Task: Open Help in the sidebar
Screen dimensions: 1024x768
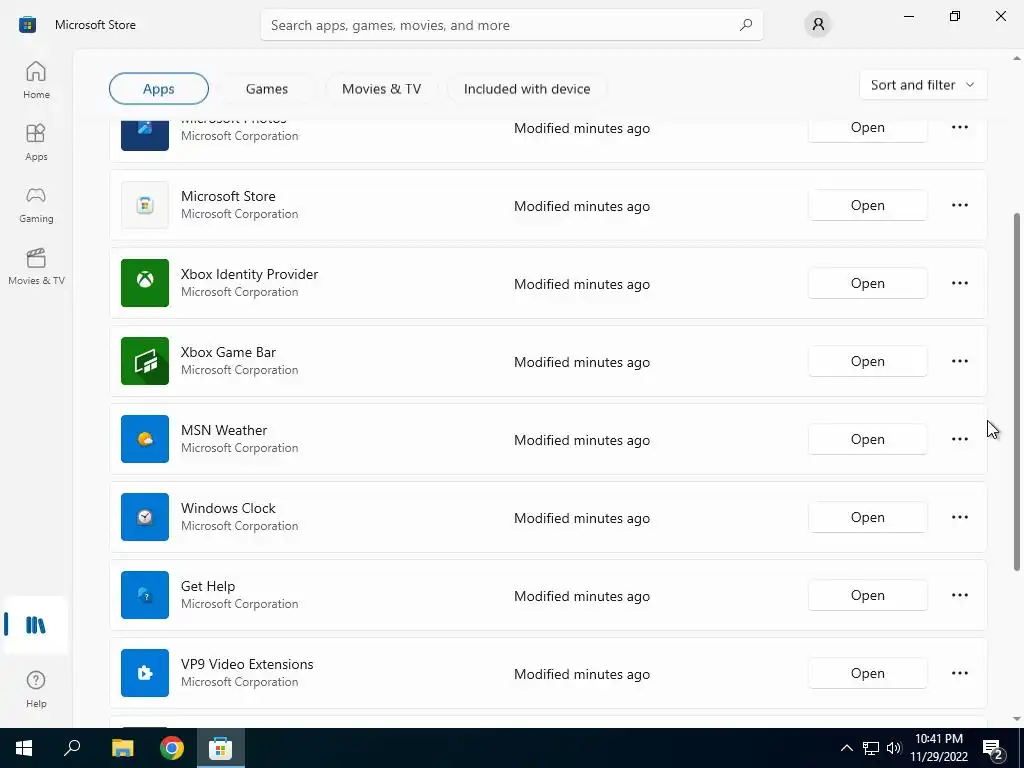Action: click(x=36, y=688)
